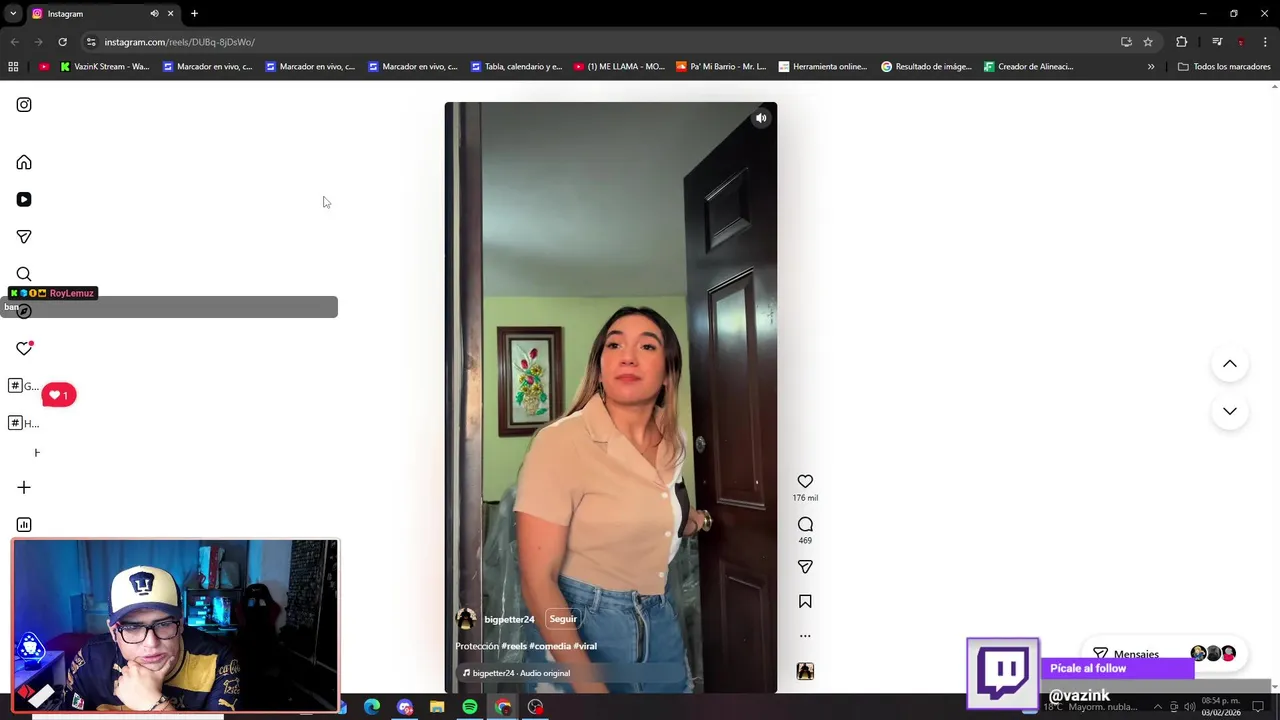Viewport: 1280px width, 720px height.
Task: Open the Windows notification center
Action: [x=1258, y=707]
